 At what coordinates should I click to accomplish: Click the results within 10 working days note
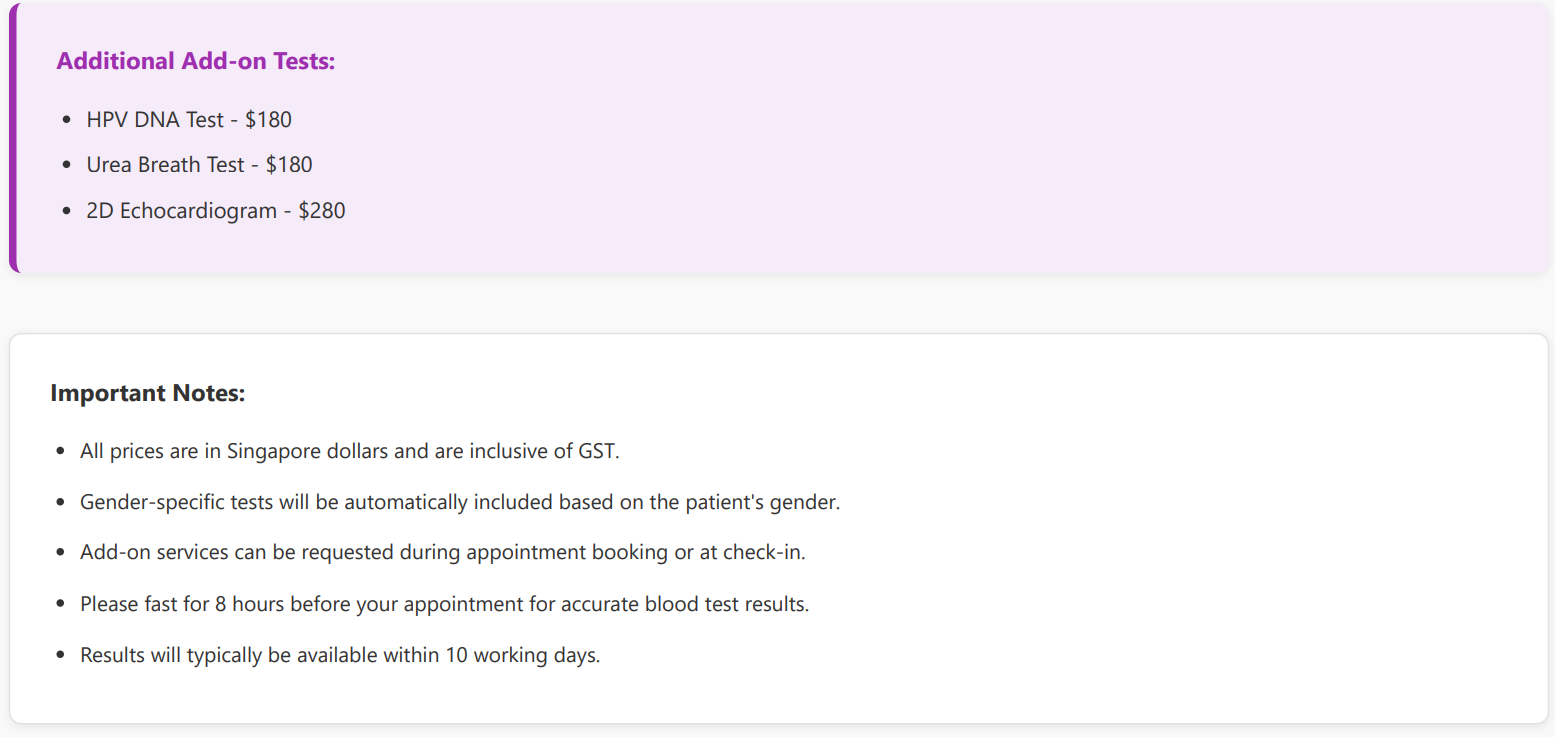(340, 656)
